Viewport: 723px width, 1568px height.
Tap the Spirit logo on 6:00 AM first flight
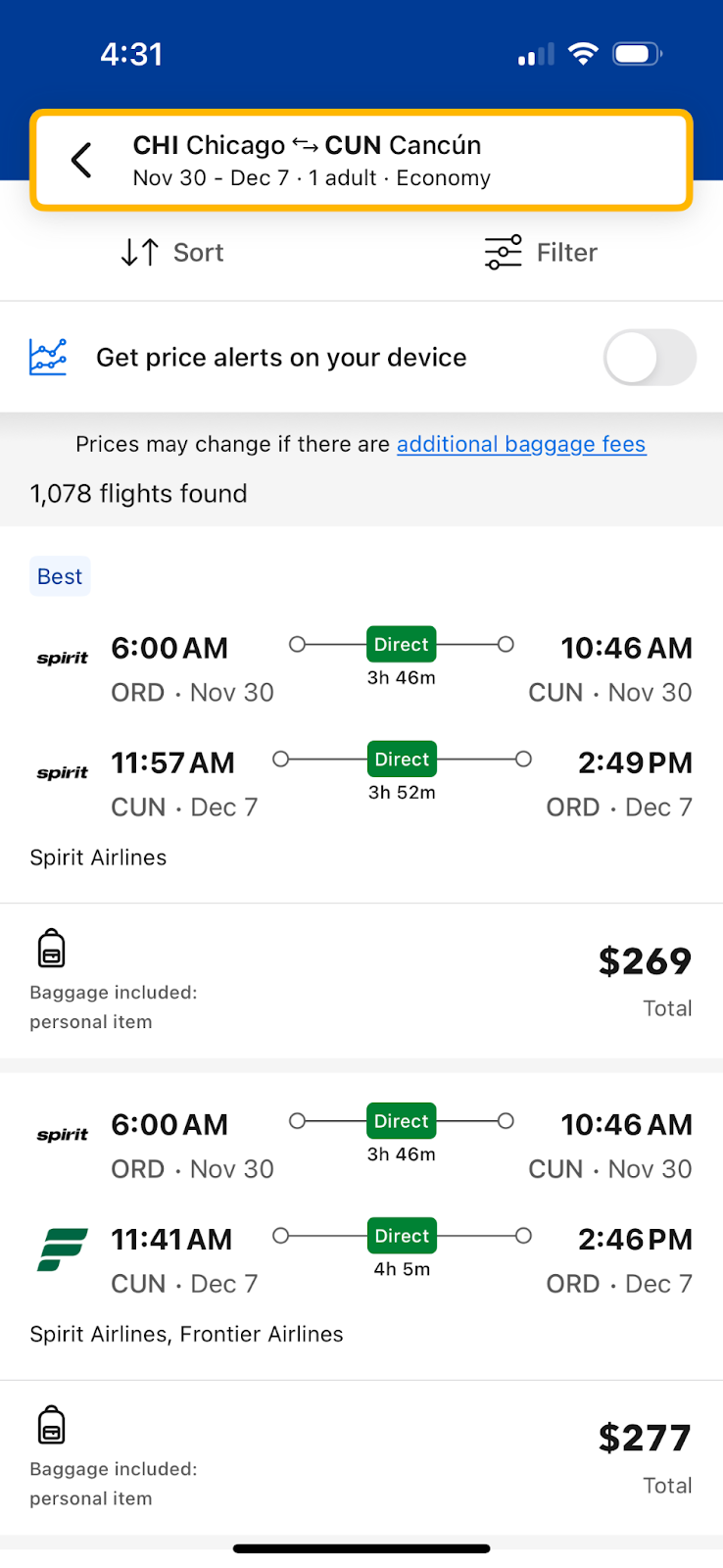tap(63, 659)
